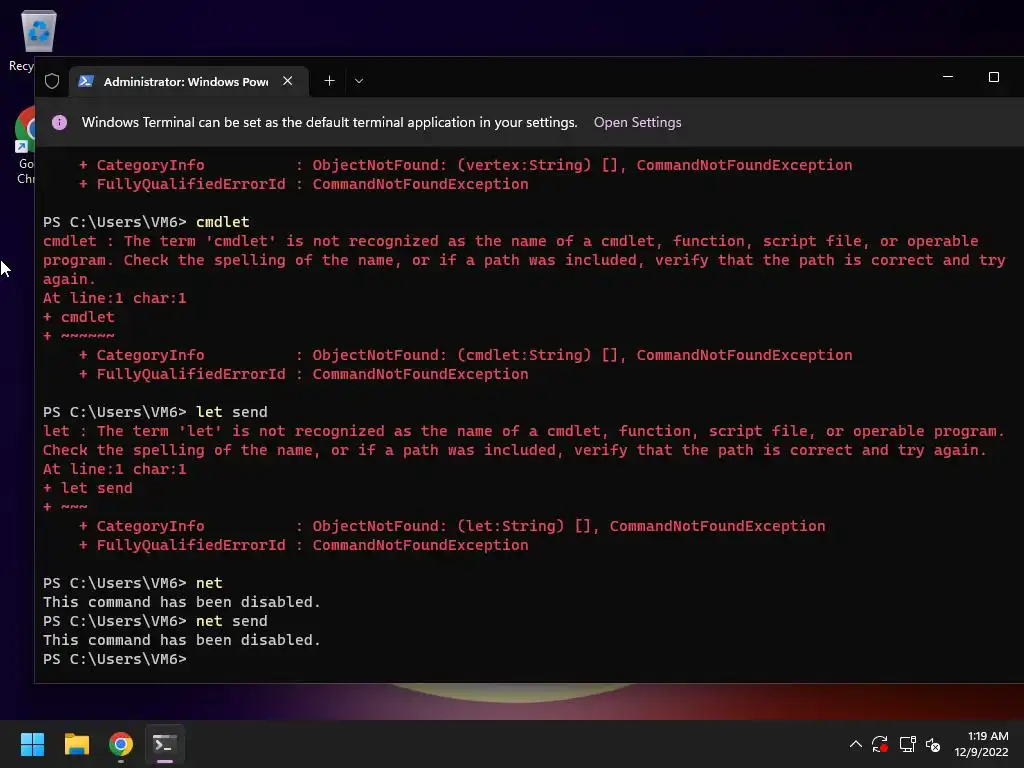1024x768 pixels.
Task: Select the Administrator: Windows PowerShell tab
Action: (x=188, y=82)
